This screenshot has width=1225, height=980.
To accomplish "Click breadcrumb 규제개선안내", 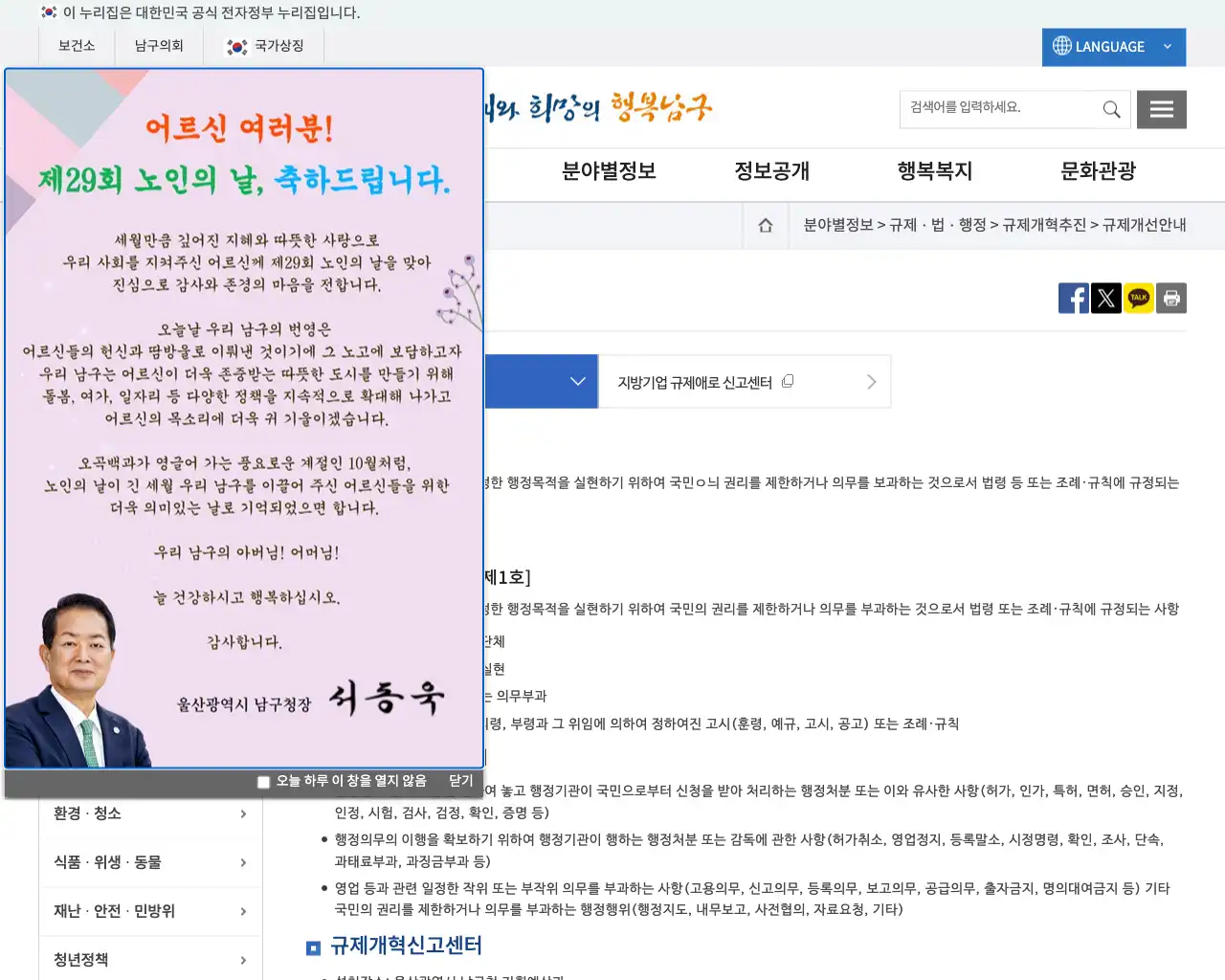I will point(1145,225).
